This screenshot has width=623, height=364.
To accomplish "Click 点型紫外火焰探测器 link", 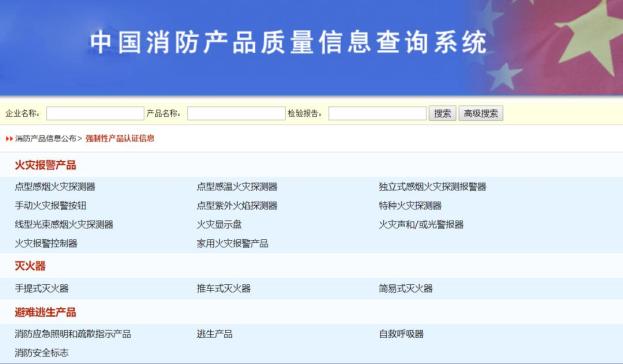I will coord(237,205).
